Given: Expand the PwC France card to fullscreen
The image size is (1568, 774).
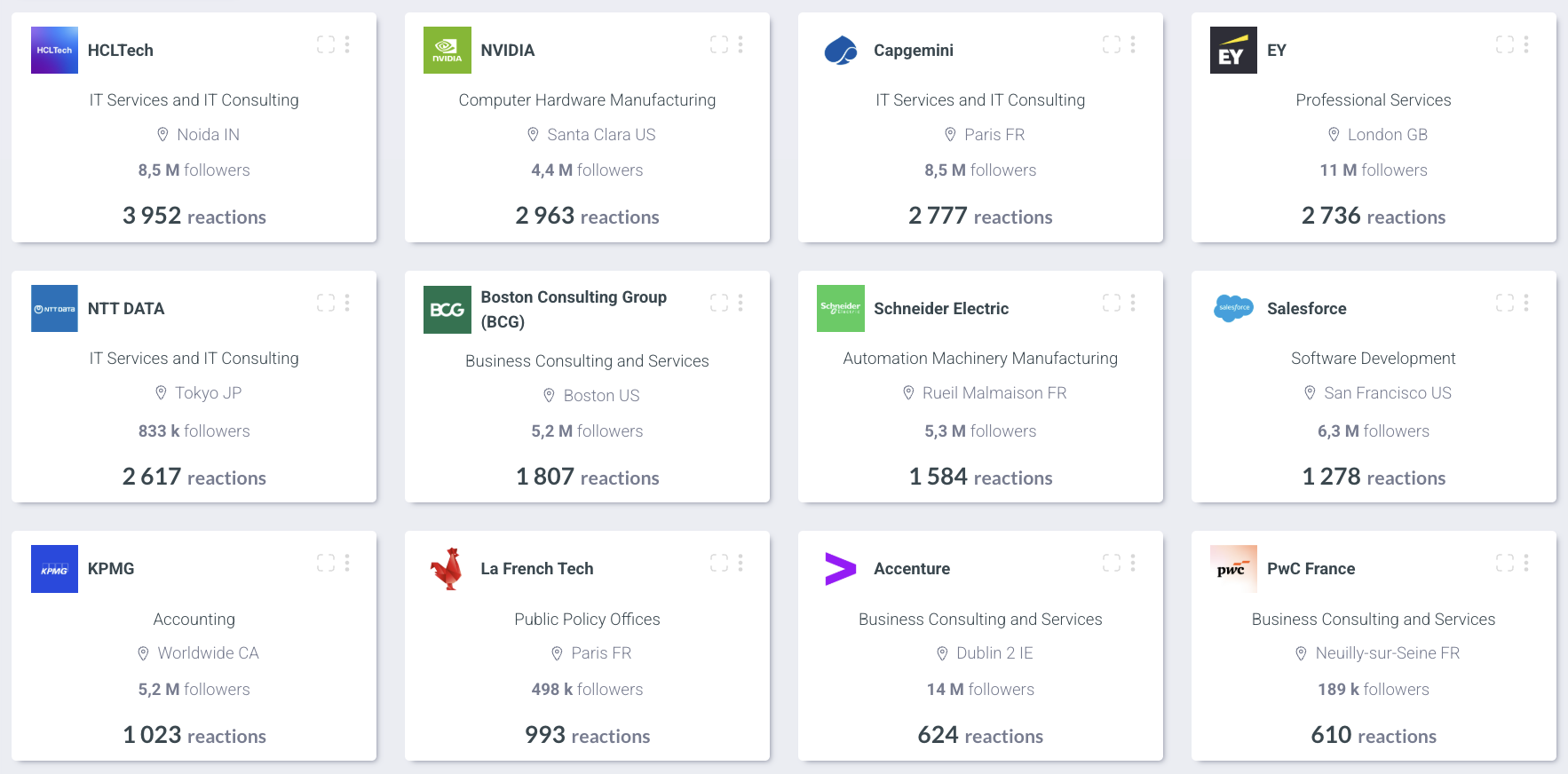Looking at the screenshot, I should (1505, 563).
